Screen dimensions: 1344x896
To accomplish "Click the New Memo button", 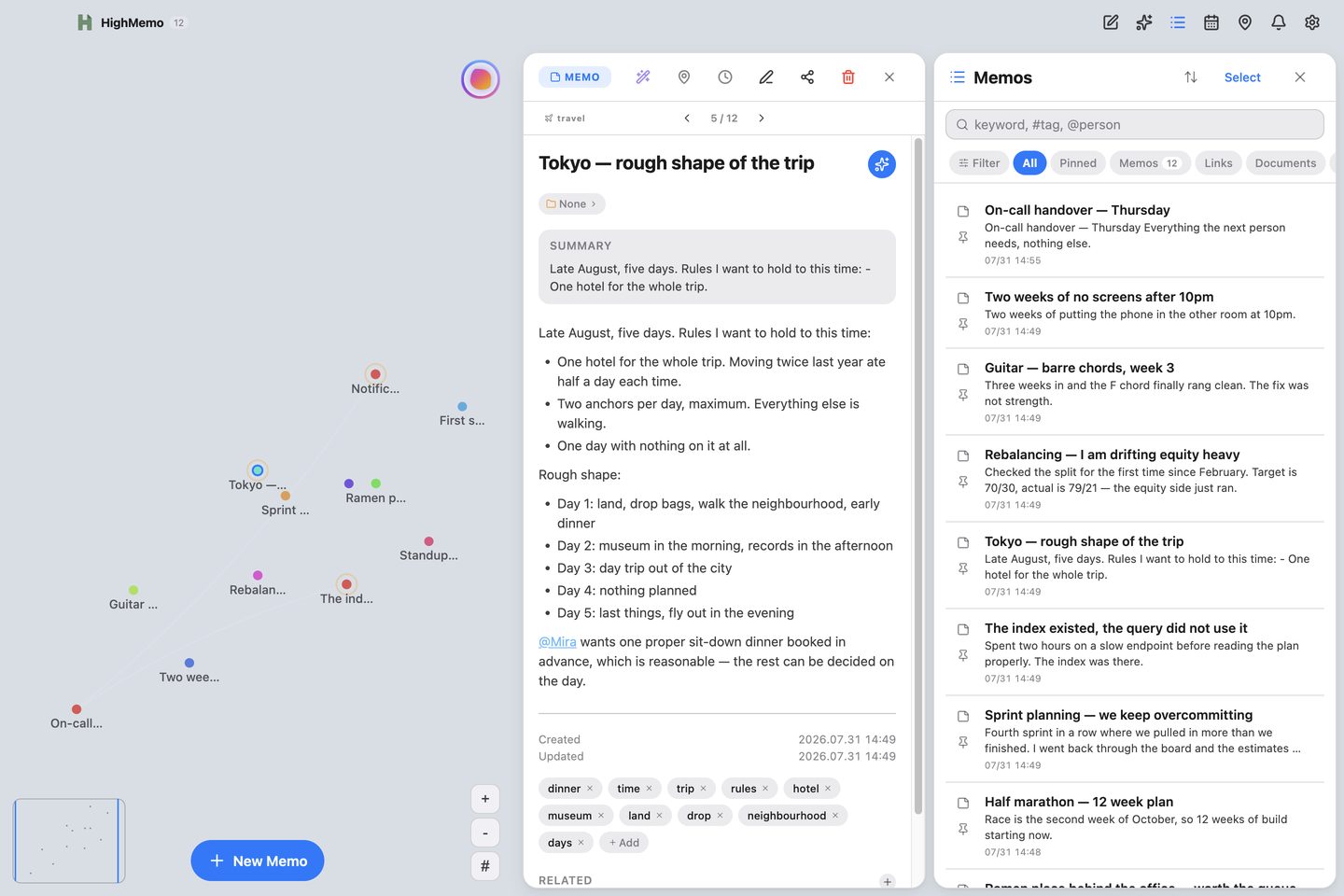I will click(258, 861).
